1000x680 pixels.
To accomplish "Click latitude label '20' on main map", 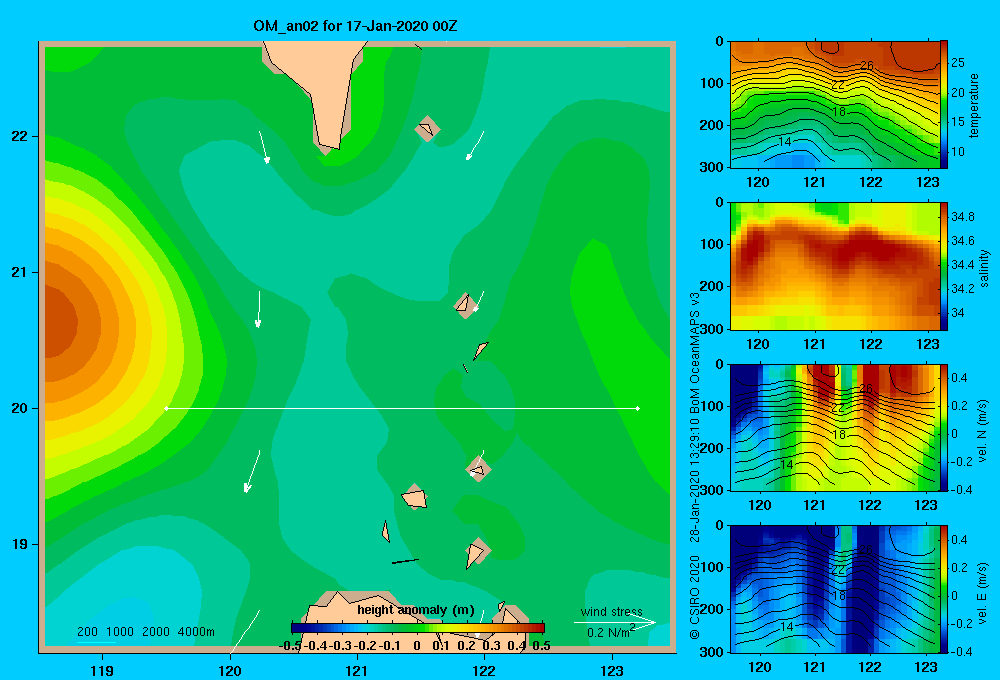I will point(19,408).
